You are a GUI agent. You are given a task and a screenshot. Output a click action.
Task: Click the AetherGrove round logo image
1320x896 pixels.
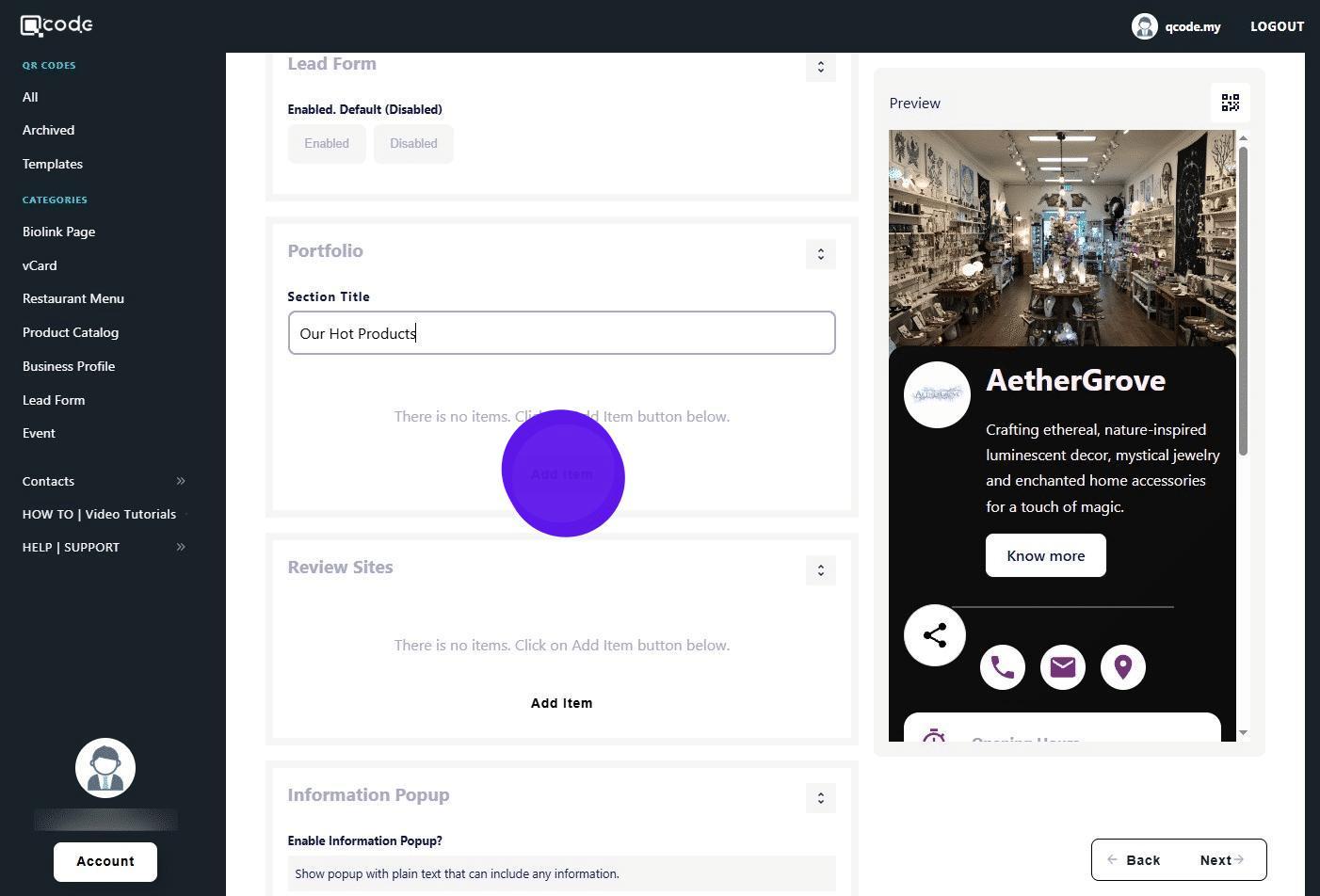[x=937, y=394]
